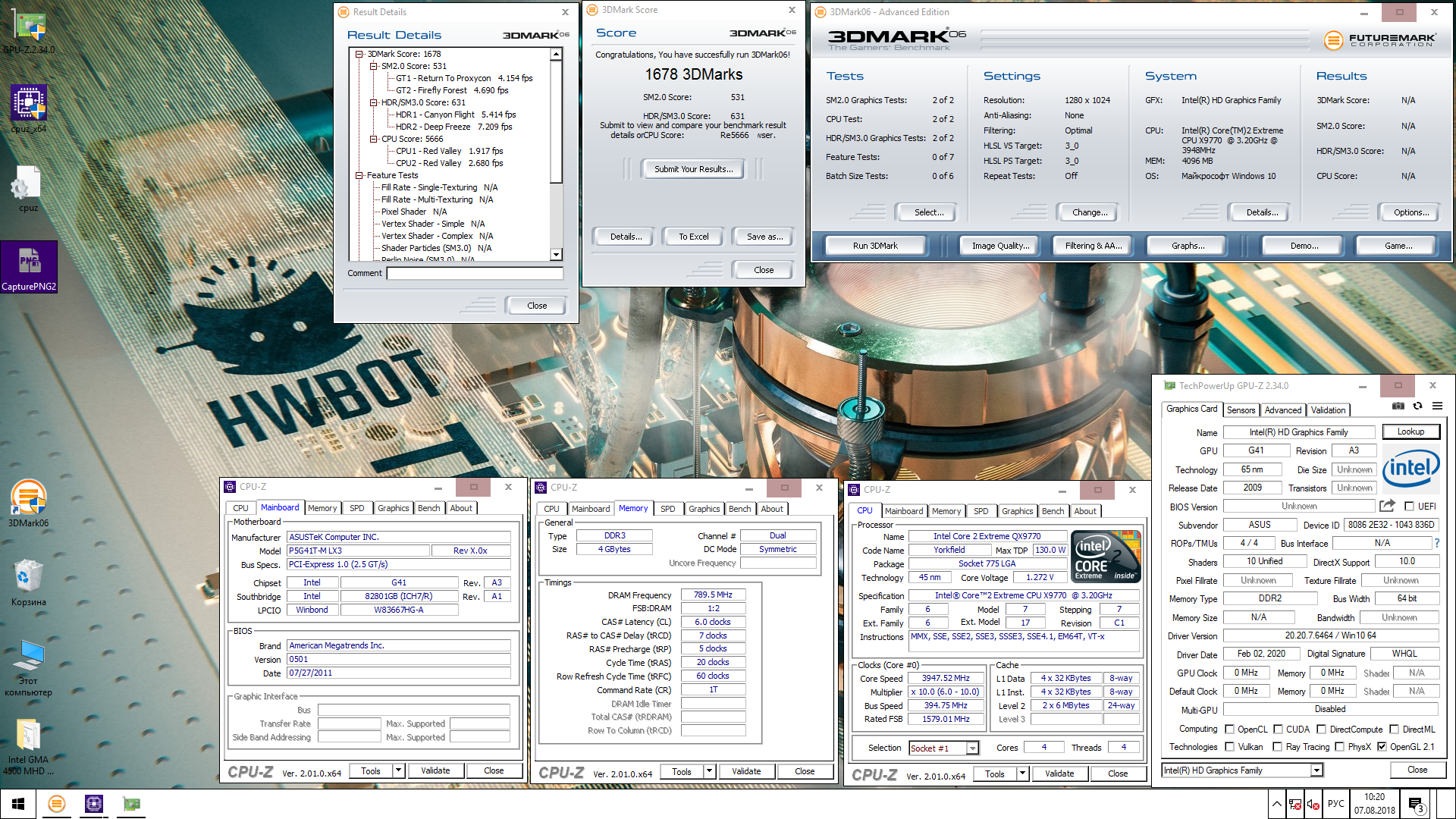This screenshot has width=1456, height=819.
Task: Open Tools dropdown arrow in Memory CPU-Z window
Action: pos(709,771)
